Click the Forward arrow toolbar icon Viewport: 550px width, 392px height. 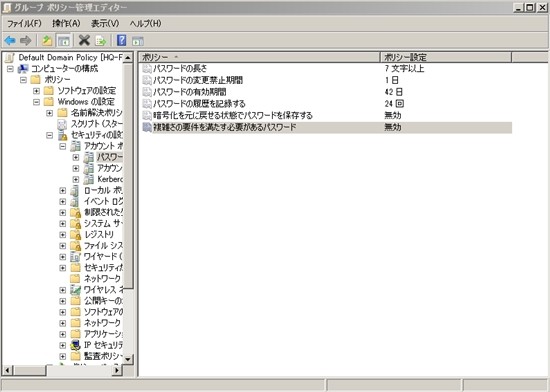point(25,41)
